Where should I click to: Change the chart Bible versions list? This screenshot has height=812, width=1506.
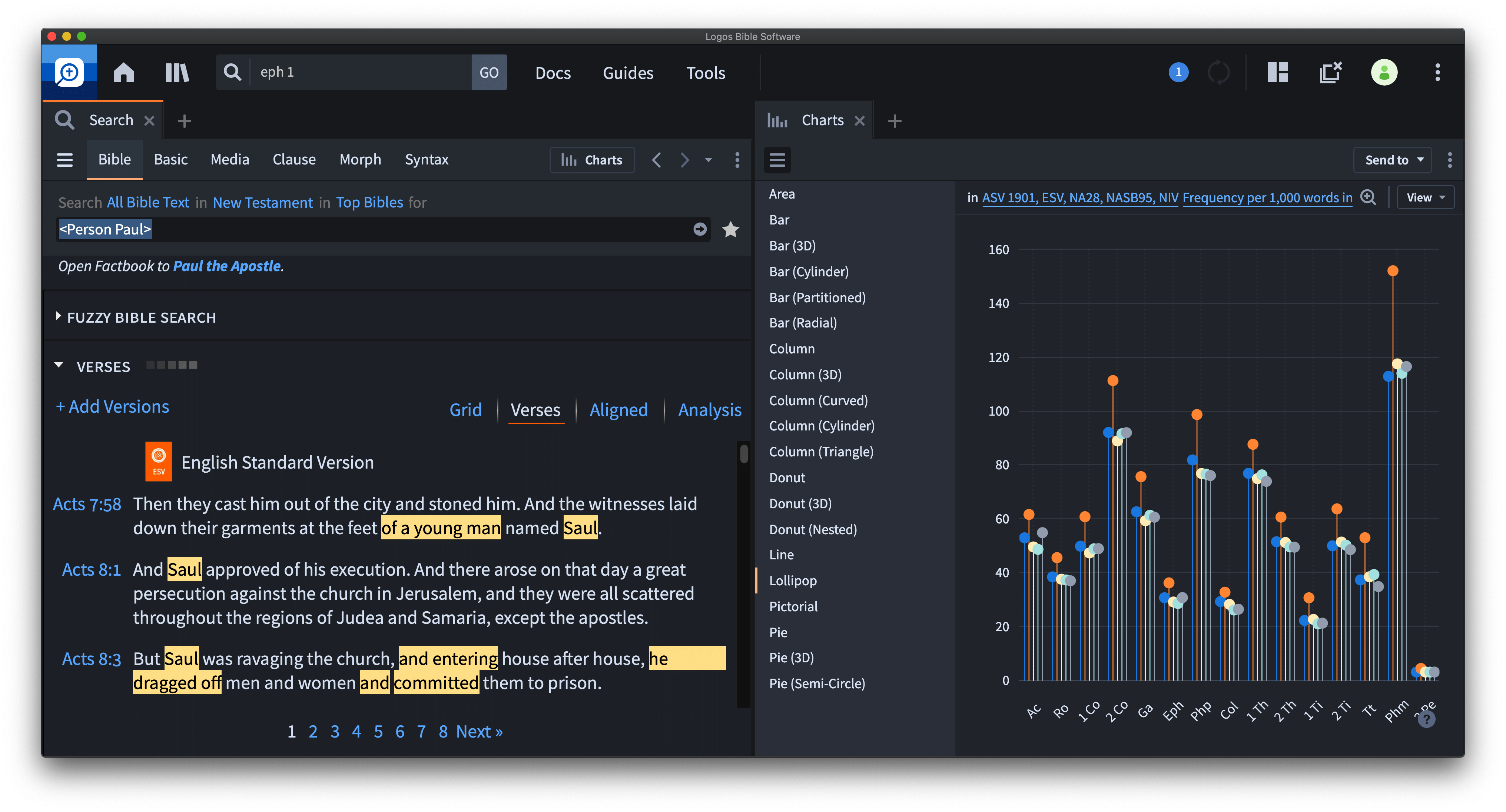[1080, 197]
